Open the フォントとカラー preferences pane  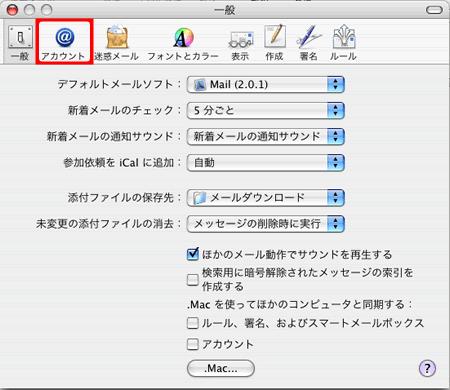coord(183,43)
